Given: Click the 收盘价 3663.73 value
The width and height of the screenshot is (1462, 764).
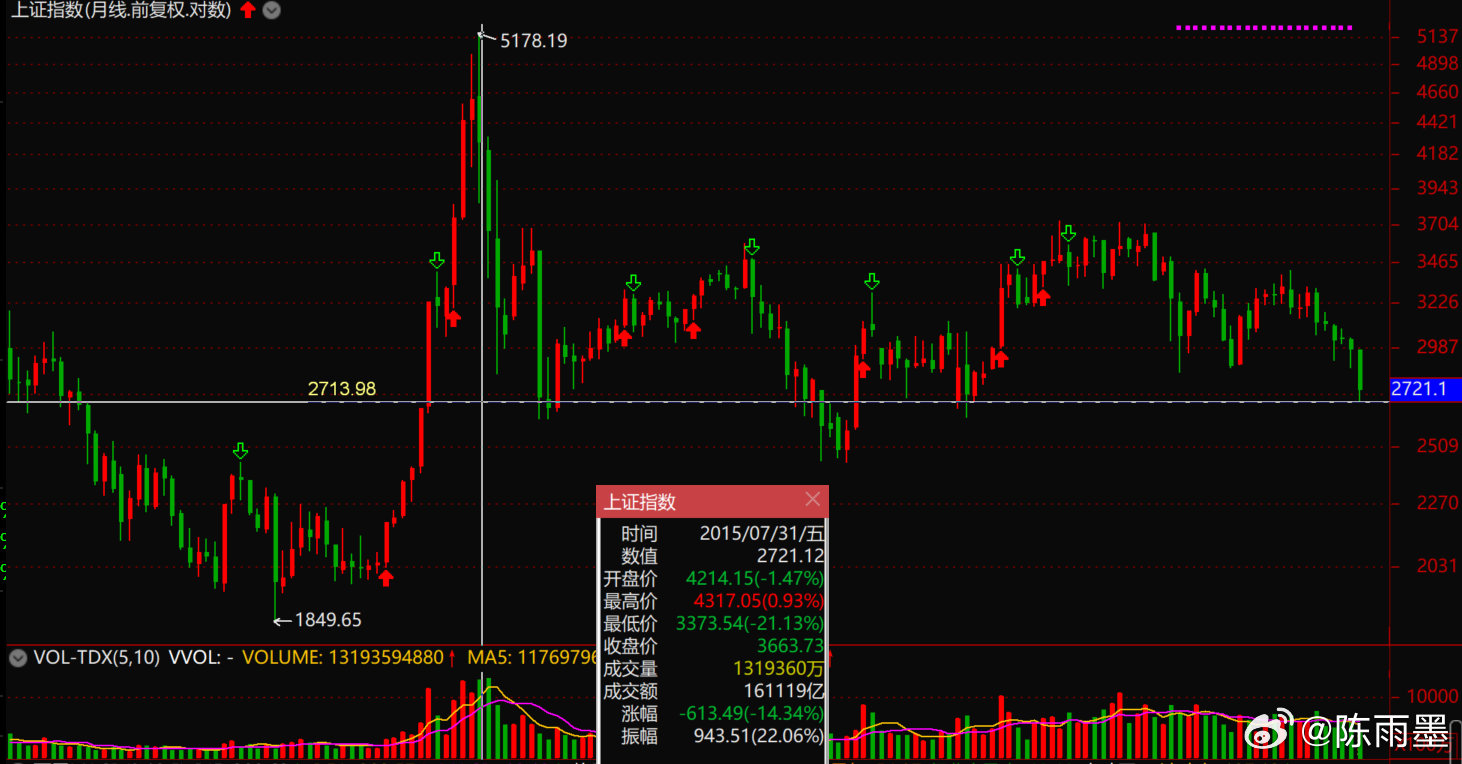Looking at the screenshot, I should click(790, 646).
